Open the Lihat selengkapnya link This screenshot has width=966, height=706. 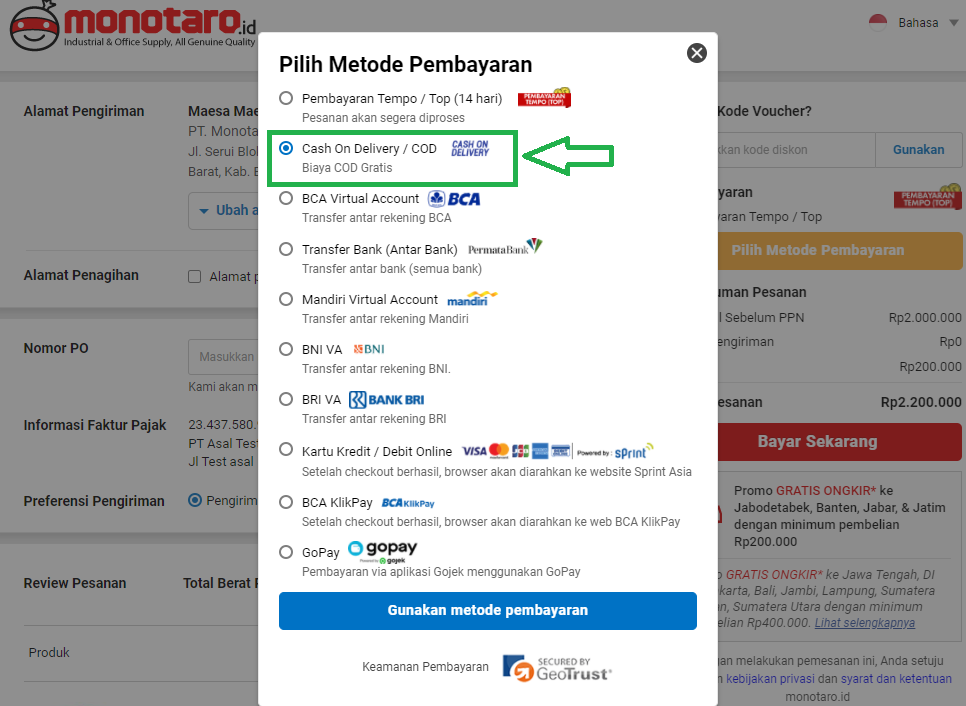pyautogui.click(x=864, y=623)
